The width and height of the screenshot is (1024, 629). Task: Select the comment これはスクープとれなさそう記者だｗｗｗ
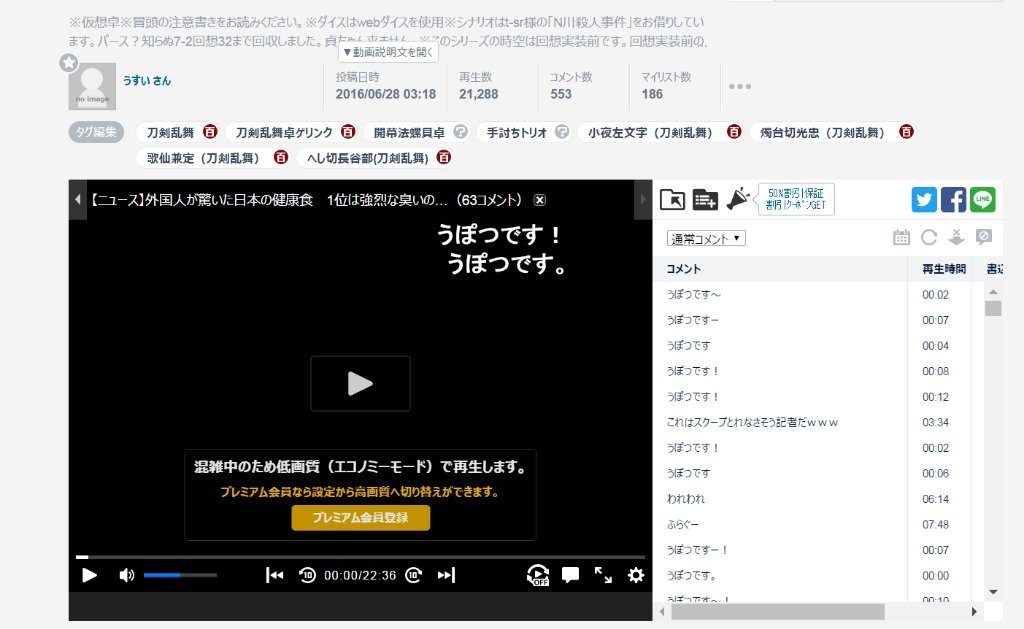(x=752, y=423)
